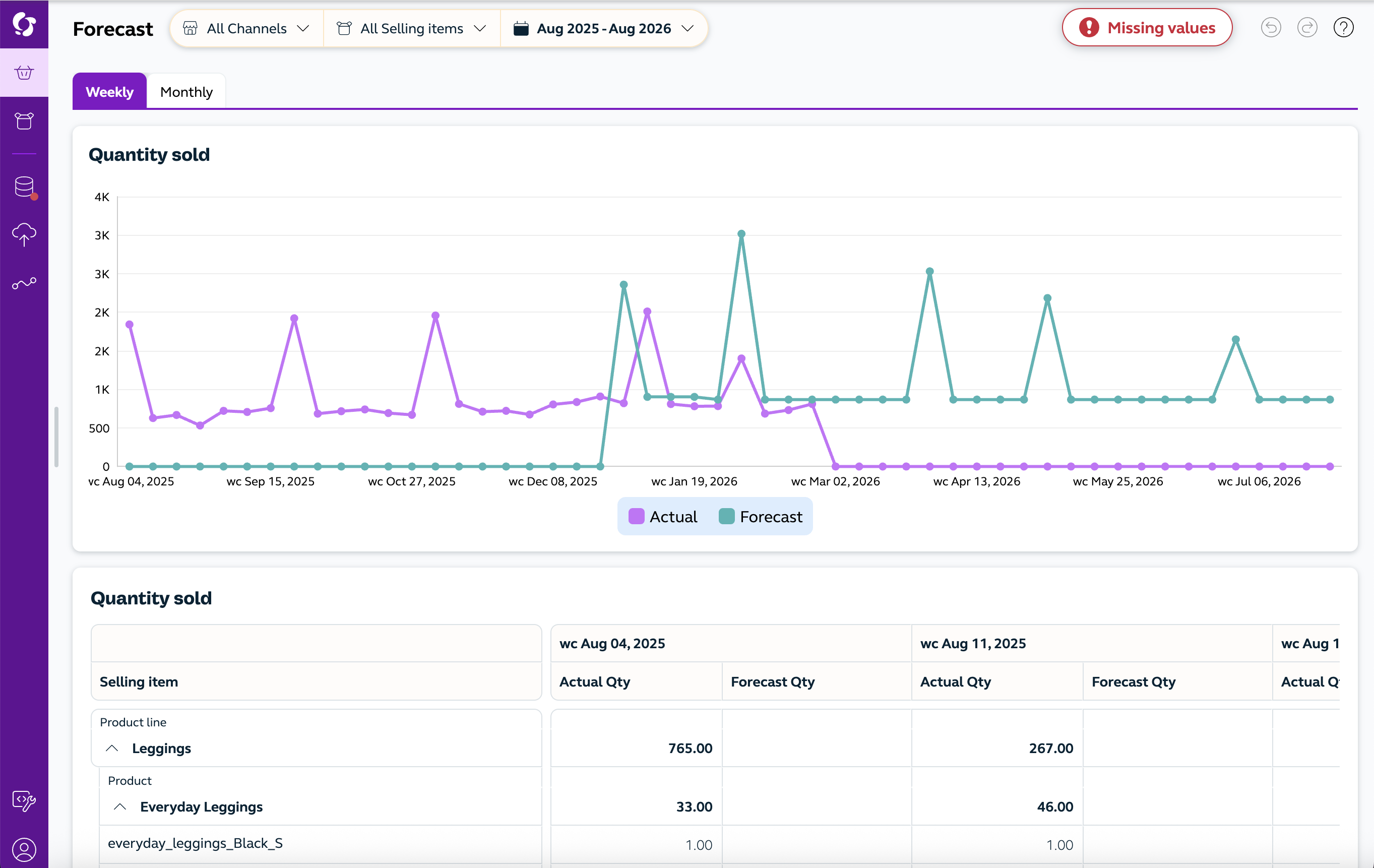Screen dimensions: 1374x868
Task: Open the product box sidebar icon
Action: (x=24, y=121)
